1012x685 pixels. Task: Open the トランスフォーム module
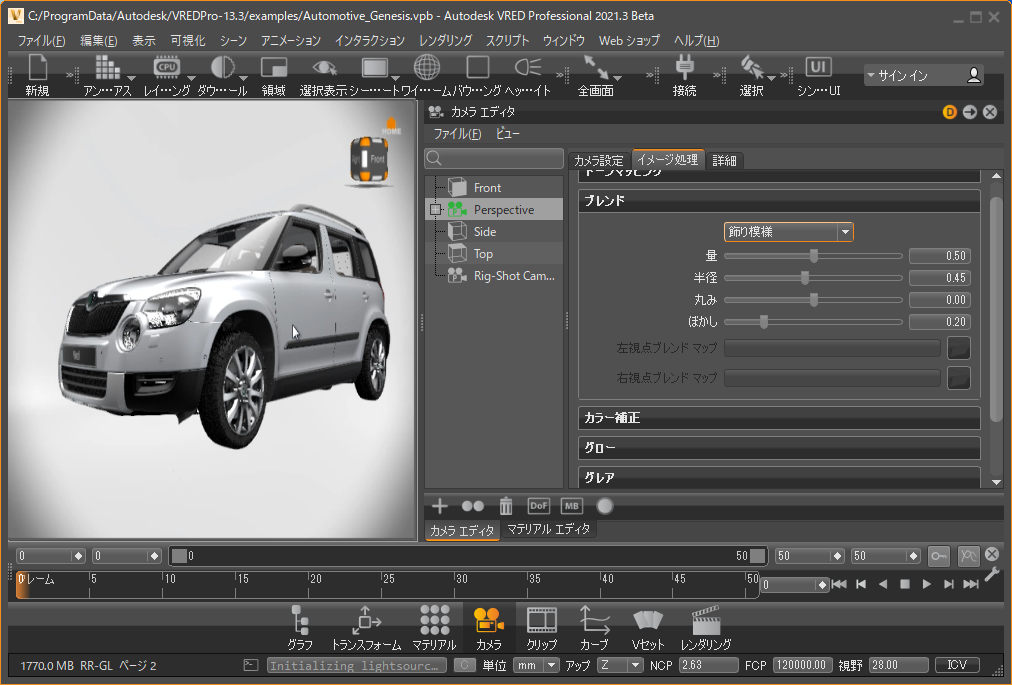point(365,620)
